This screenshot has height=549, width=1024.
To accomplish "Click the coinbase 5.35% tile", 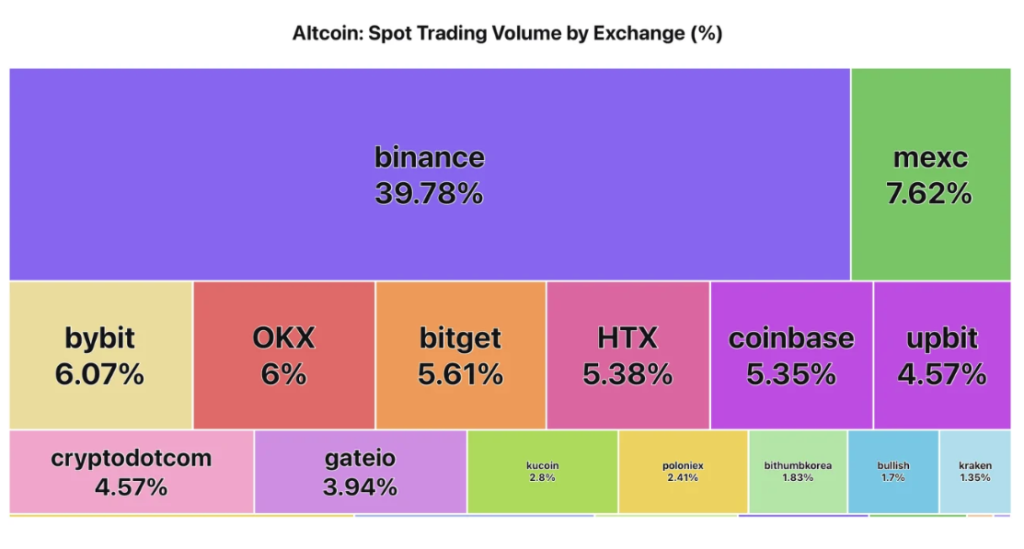I will (x=791, y=355).
